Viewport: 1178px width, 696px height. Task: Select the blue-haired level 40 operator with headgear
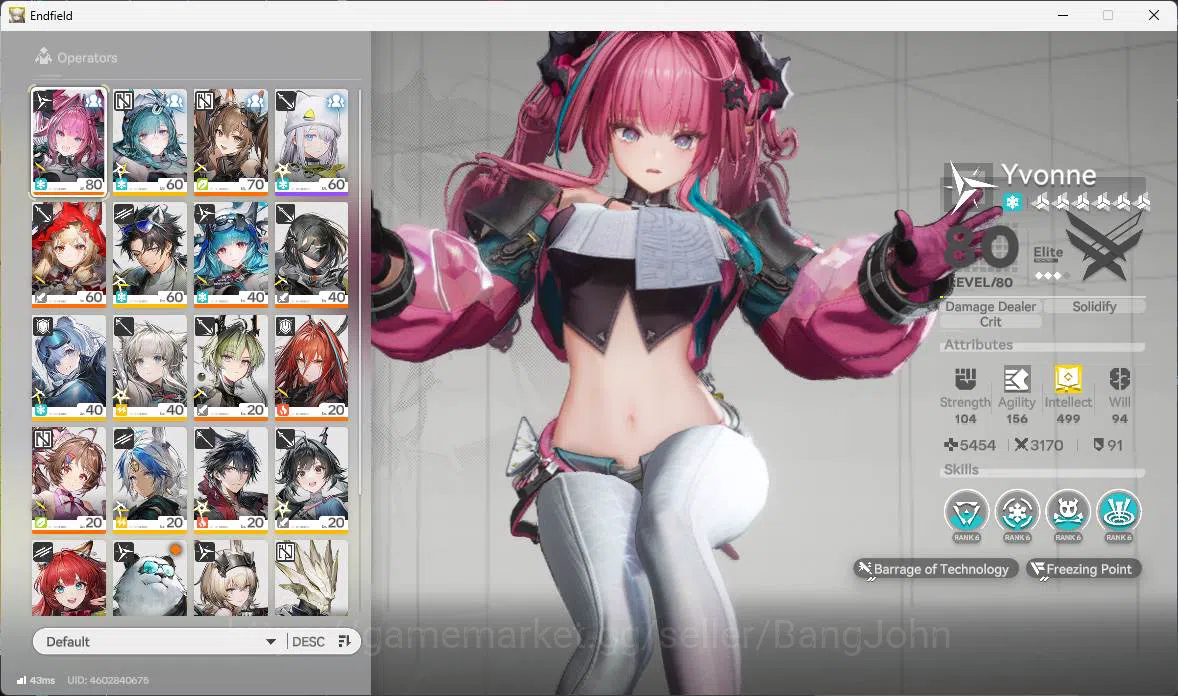coord(231,254)
